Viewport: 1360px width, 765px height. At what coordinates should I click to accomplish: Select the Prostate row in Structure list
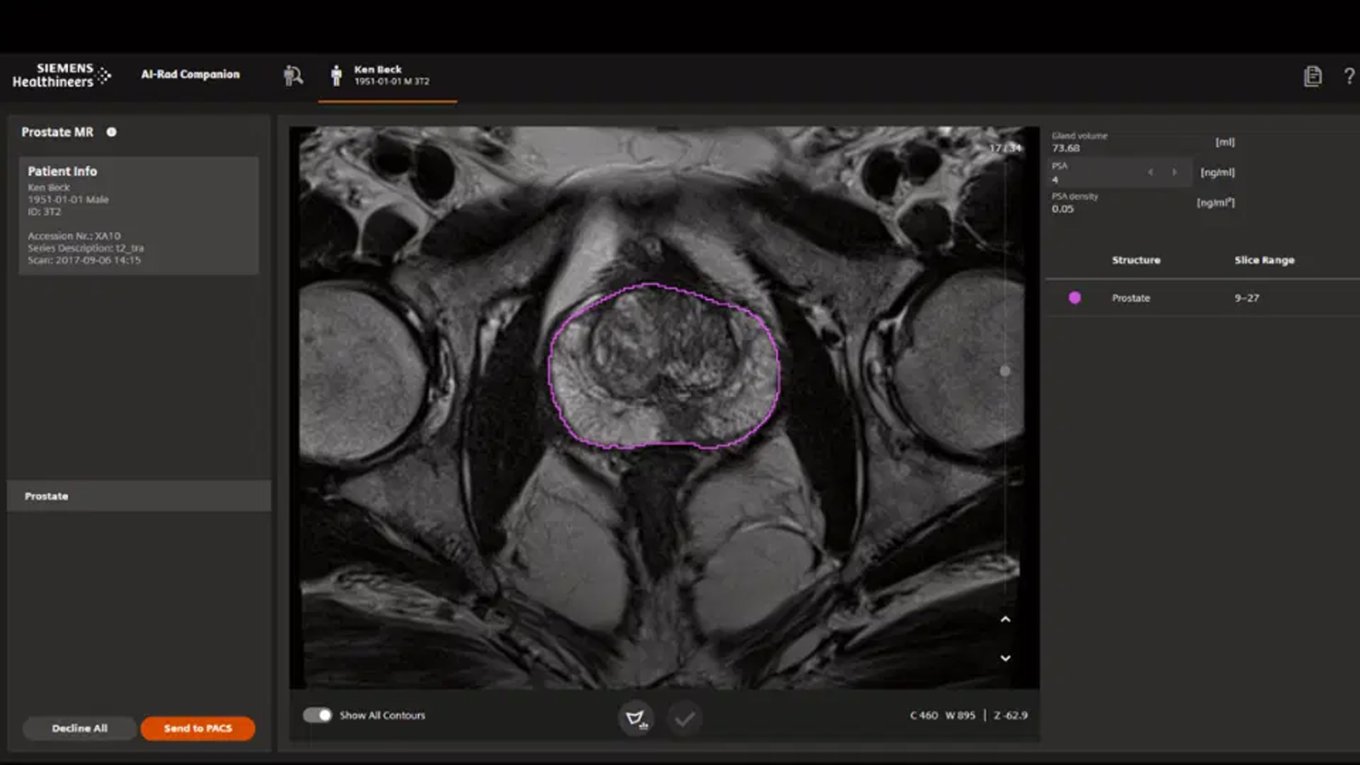coord(1130,297)
